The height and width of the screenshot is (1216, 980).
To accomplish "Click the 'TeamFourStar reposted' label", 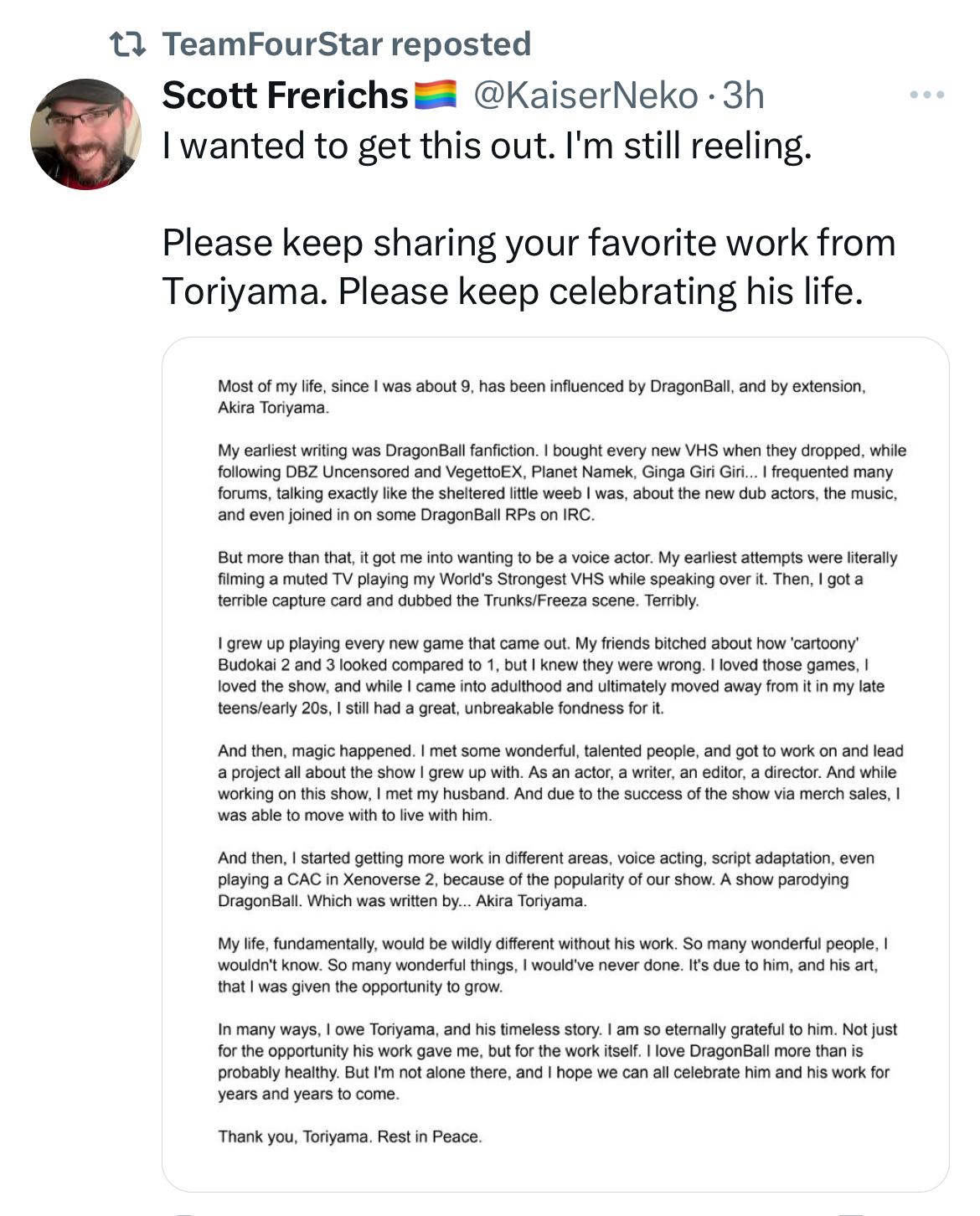I will pyautogui.click(x=346, y=44).
